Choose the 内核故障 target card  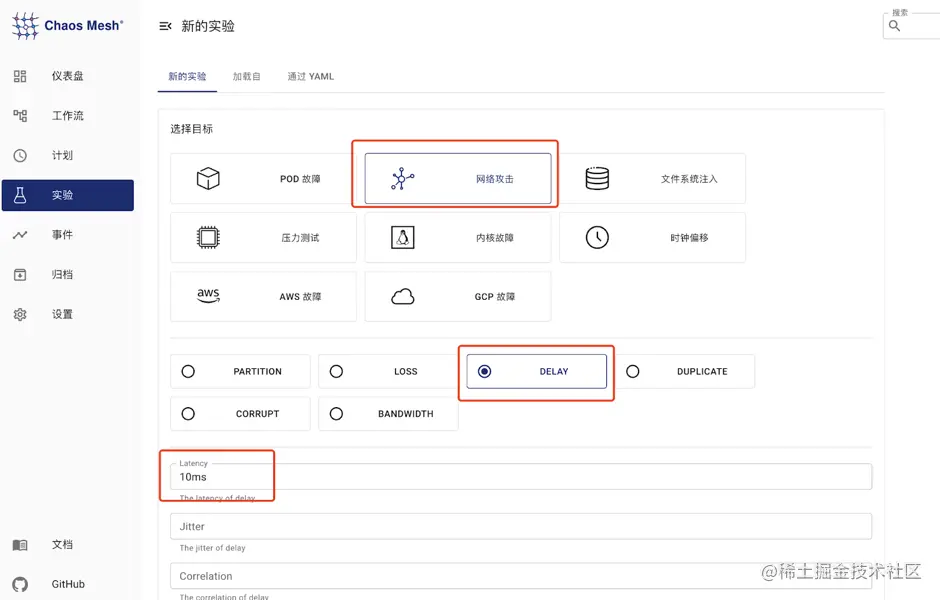tap(458, 237)
